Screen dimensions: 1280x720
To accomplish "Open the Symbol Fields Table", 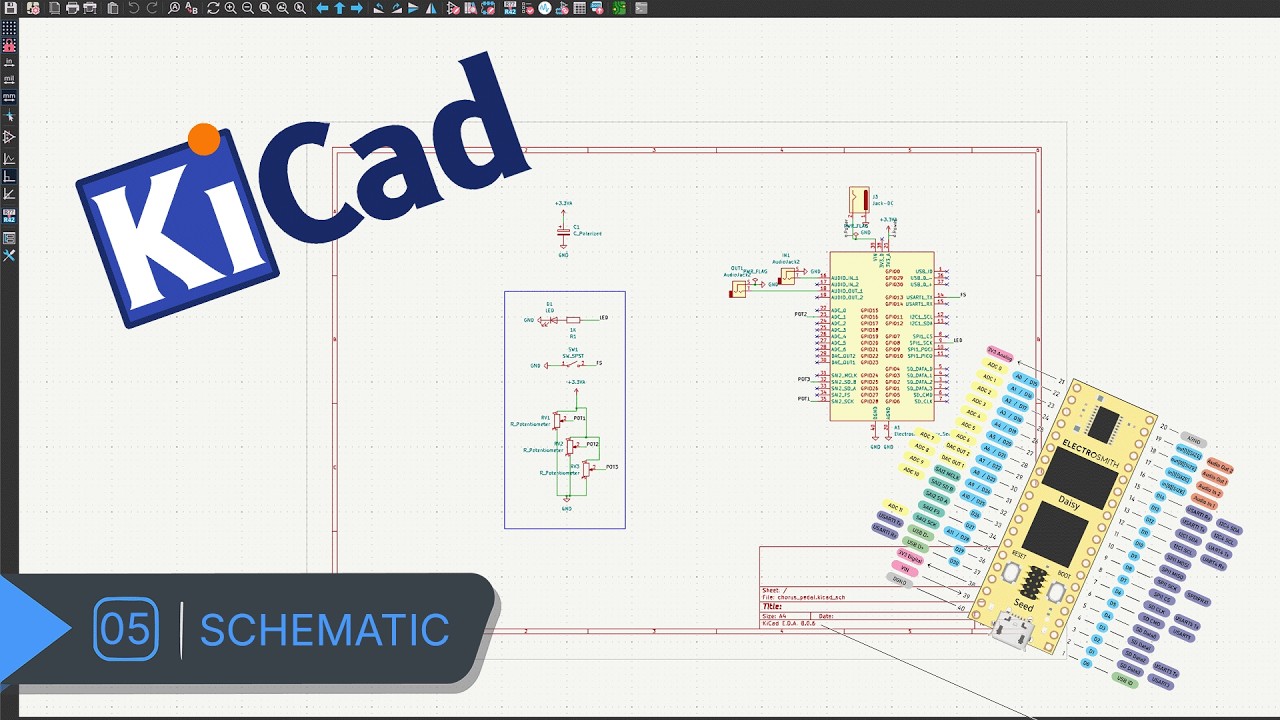I will (x=579, y=8).
